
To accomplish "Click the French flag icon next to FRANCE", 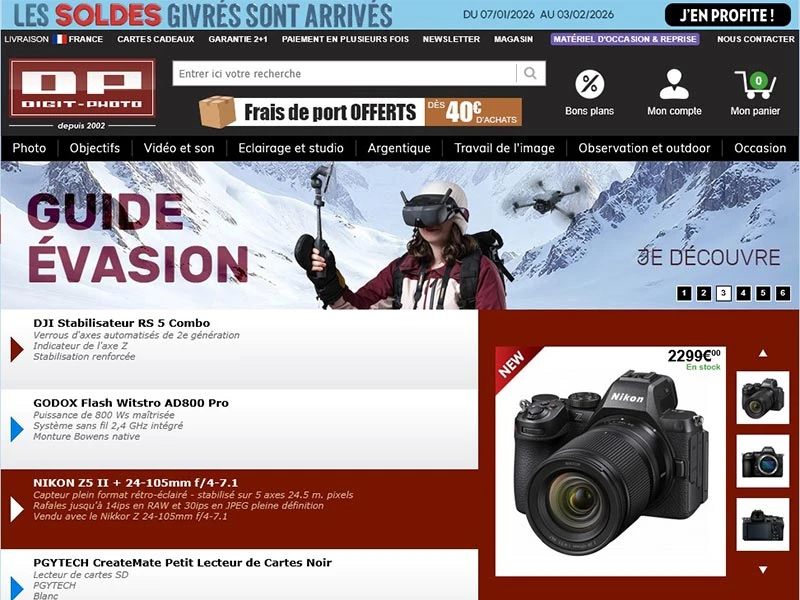I will click(x=62, y=40).
